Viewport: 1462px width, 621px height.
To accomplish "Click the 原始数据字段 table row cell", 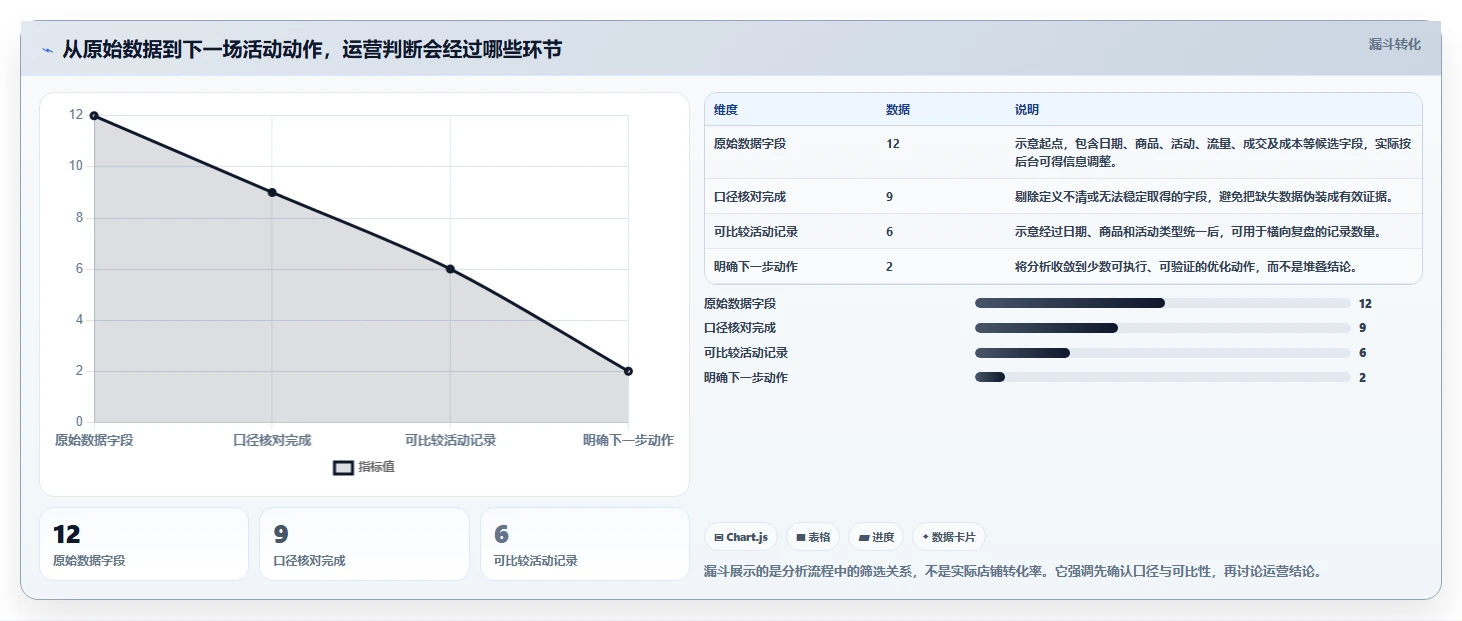I will point(750,144).
